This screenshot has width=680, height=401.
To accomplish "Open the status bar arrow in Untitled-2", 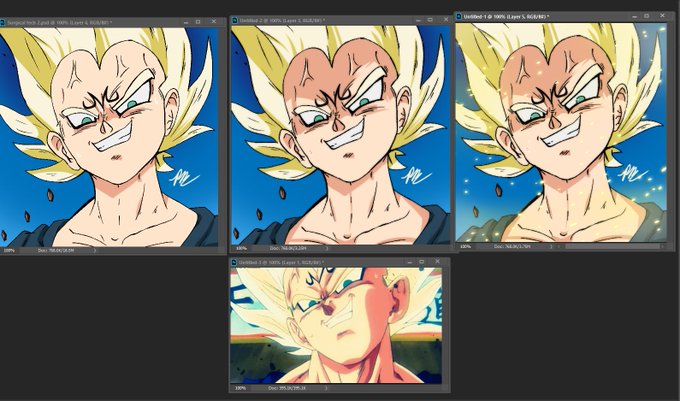I will (327, 248).
